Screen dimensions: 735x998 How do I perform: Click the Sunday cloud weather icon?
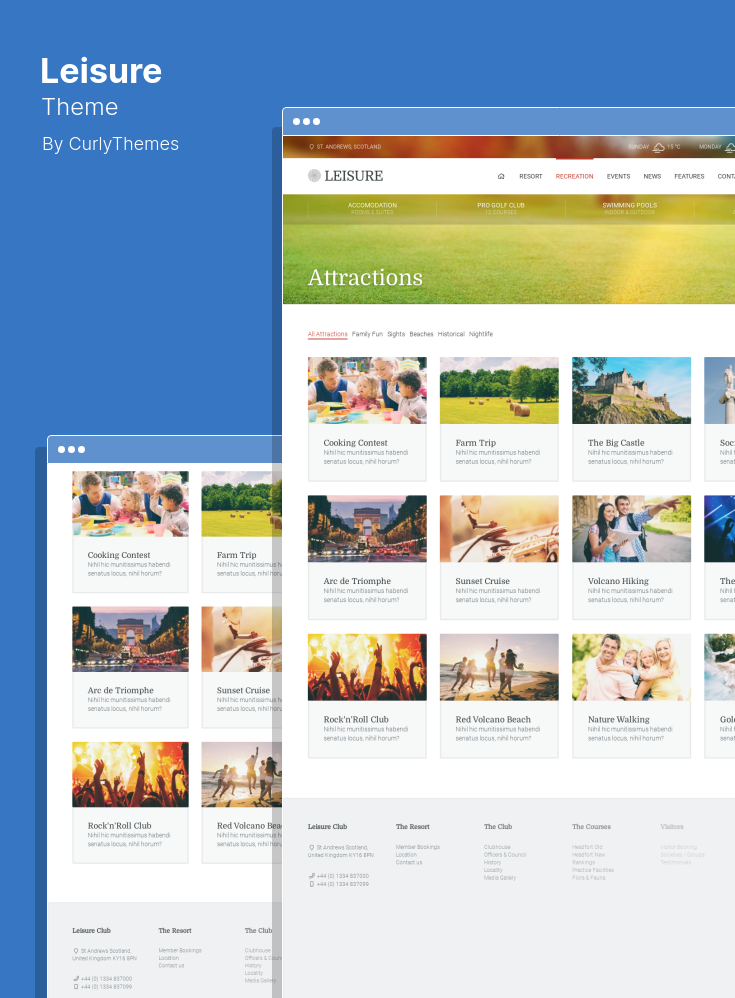click(659, 147)
